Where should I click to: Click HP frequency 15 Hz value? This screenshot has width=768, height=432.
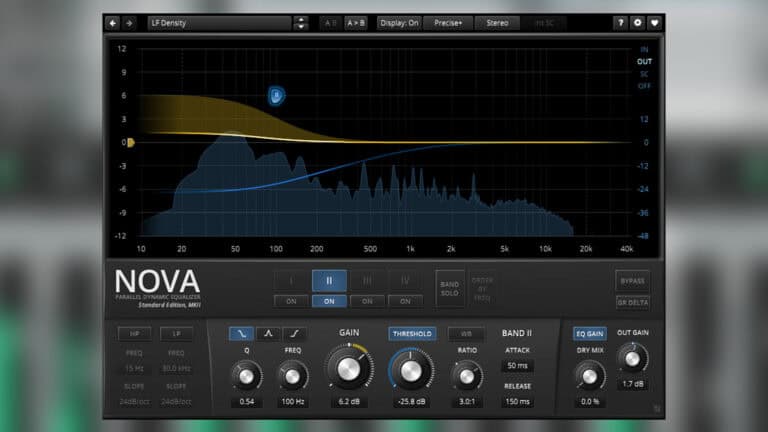pos(134,368)
